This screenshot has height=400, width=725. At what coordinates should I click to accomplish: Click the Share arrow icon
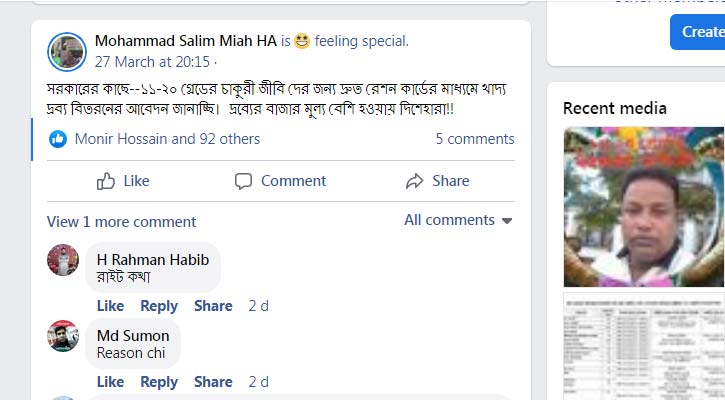point(414,181)
